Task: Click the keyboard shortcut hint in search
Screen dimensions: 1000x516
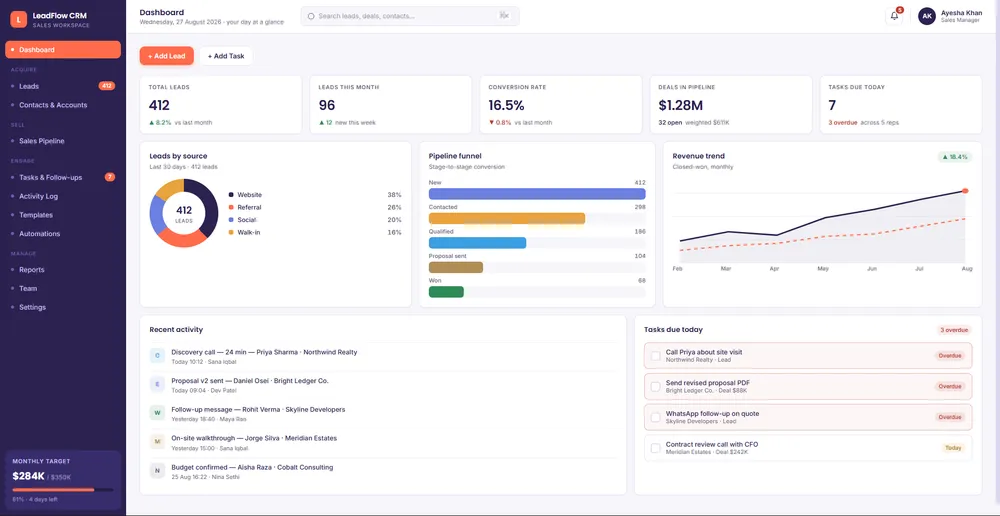Action: click(x=504, y=16)
